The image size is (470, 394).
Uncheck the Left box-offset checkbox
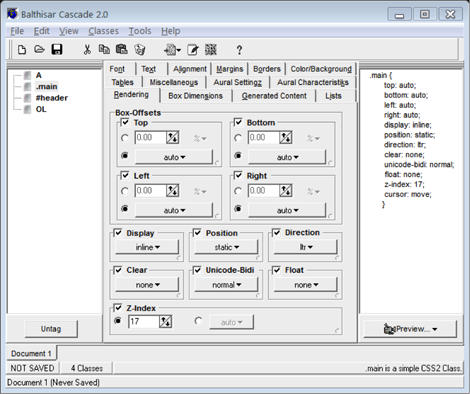(x=125, y=175)
